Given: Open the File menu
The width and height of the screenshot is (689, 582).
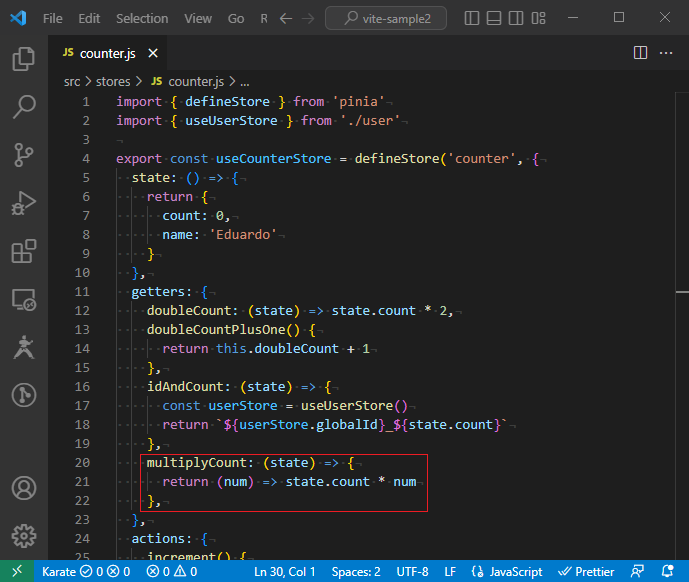Looking at the screenshot, I should [x=53, y=18].
